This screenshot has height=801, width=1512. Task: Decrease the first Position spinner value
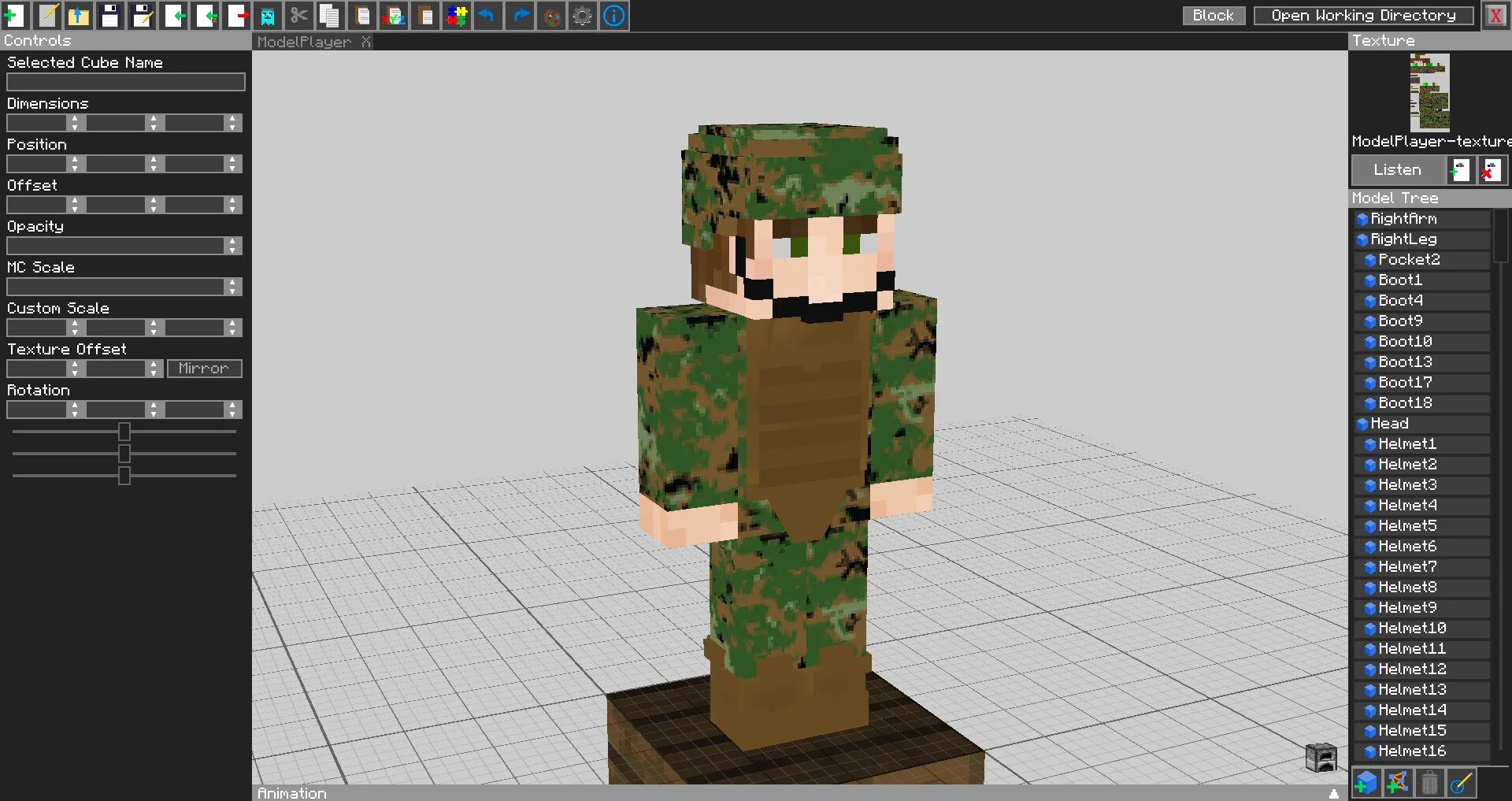click(75, 168)
